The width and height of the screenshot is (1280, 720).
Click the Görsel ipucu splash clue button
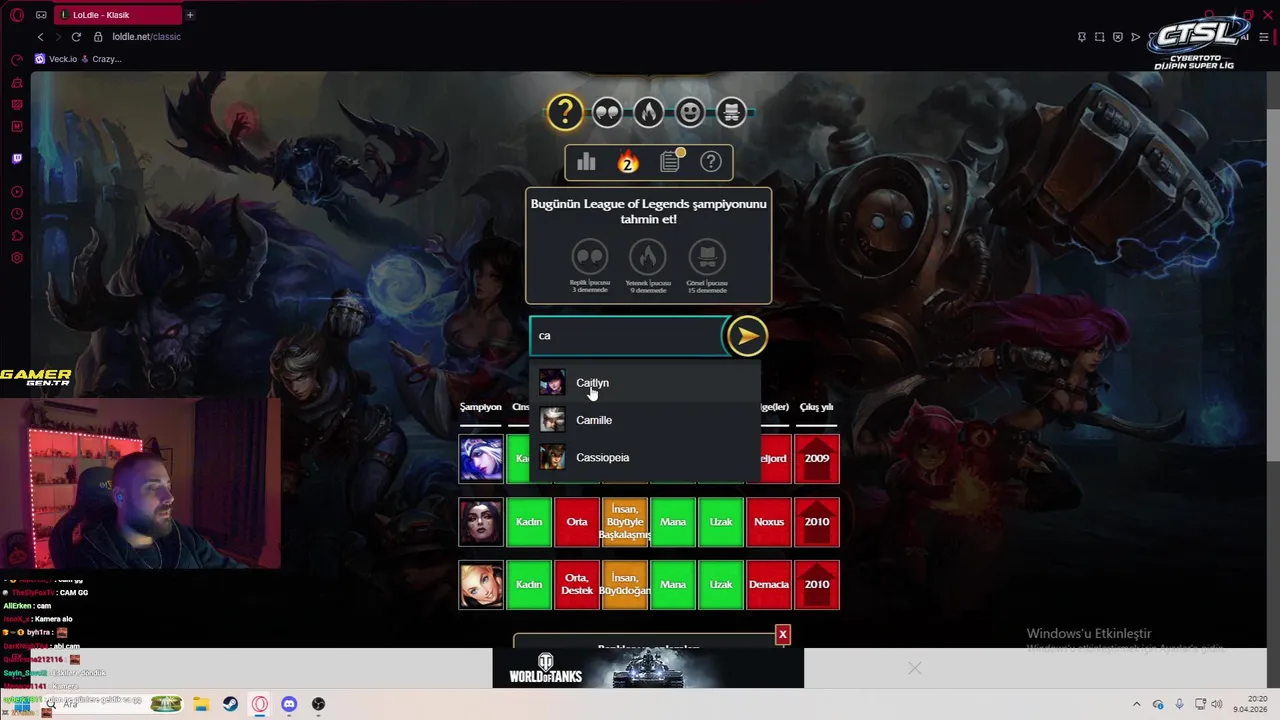coord(707,265)
